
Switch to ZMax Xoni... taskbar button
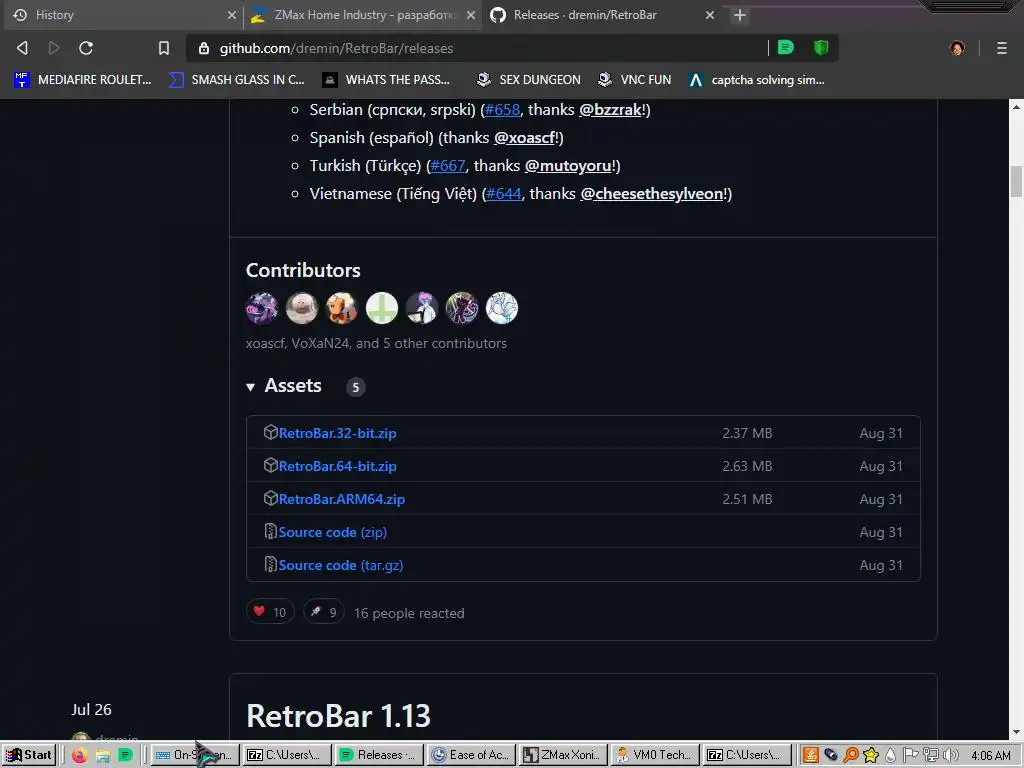click(x=563, y=755)
